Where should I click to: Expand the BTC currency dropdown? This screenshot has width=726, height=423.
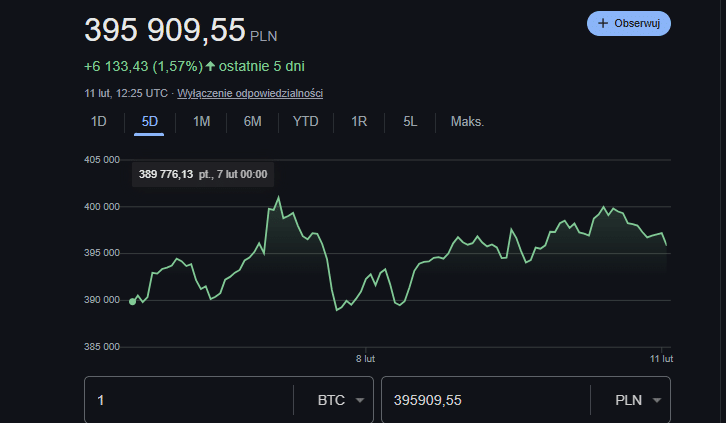point(341,400)
